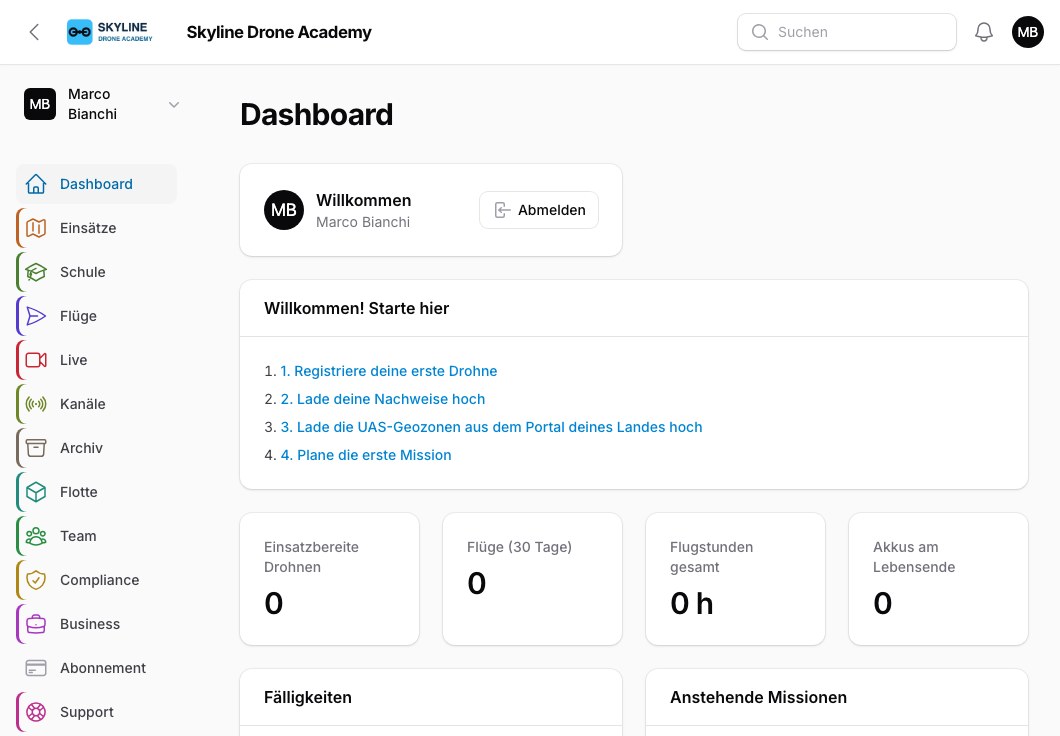Open the Kanäle broadcast icon
The height and width of the screenshot is (736, 1060).
click(x=36, y=404)
